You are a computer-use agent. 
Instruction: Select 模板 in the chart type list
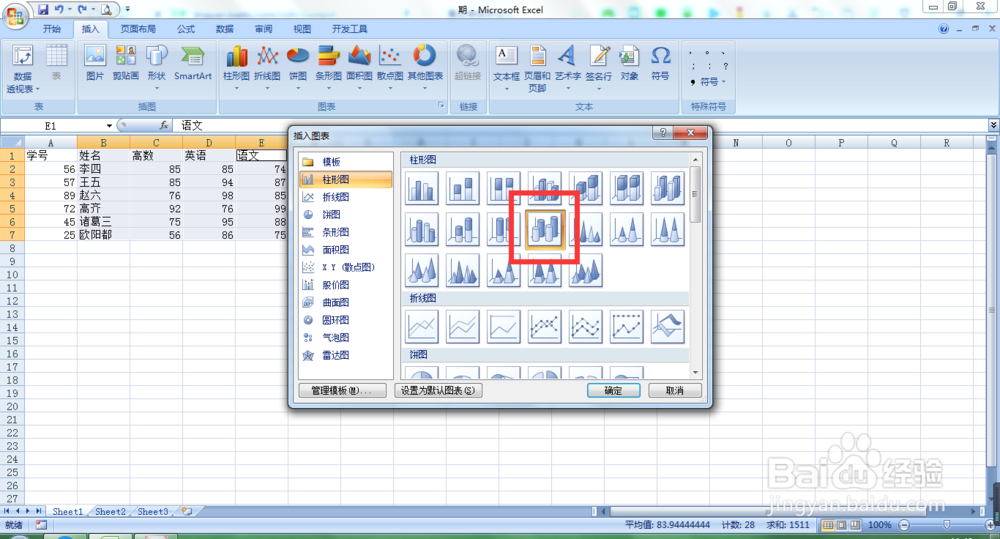coord(345,162)
